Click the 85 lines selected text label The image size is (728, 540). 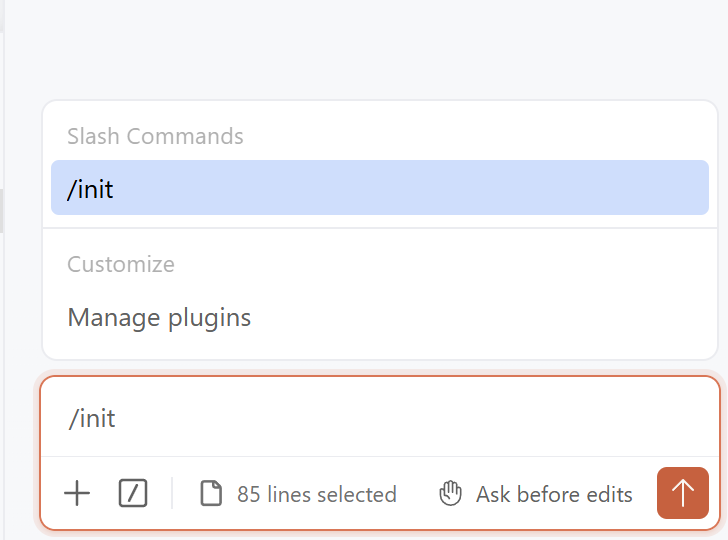(317, 494)
